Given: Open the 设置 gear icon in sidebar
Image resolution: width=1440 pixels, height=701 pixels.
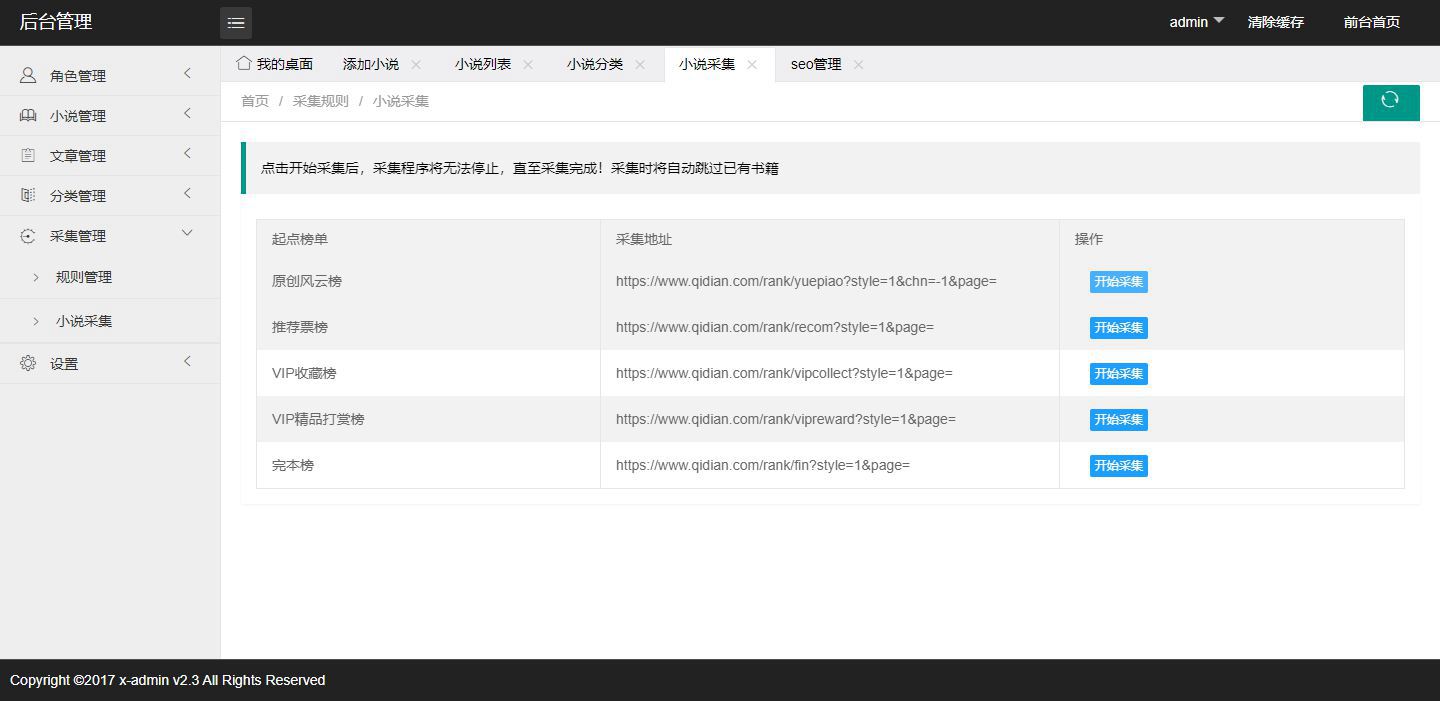Looking at the screenshot, I should (27, 363).
